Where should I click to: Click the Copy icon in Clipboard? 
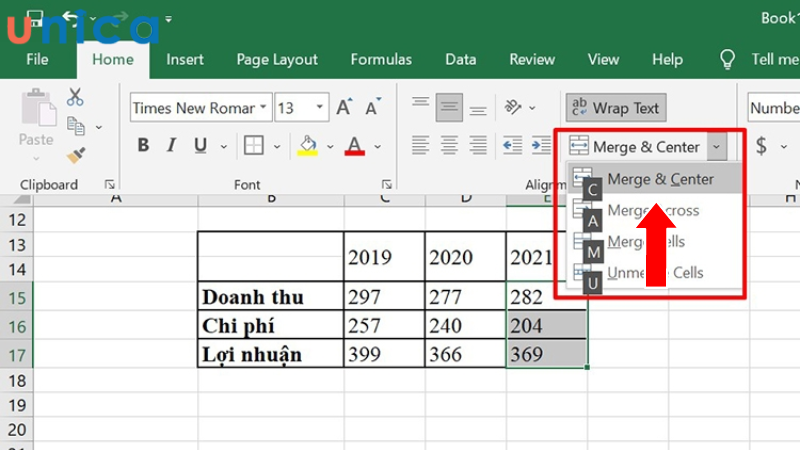pos(76,126)
